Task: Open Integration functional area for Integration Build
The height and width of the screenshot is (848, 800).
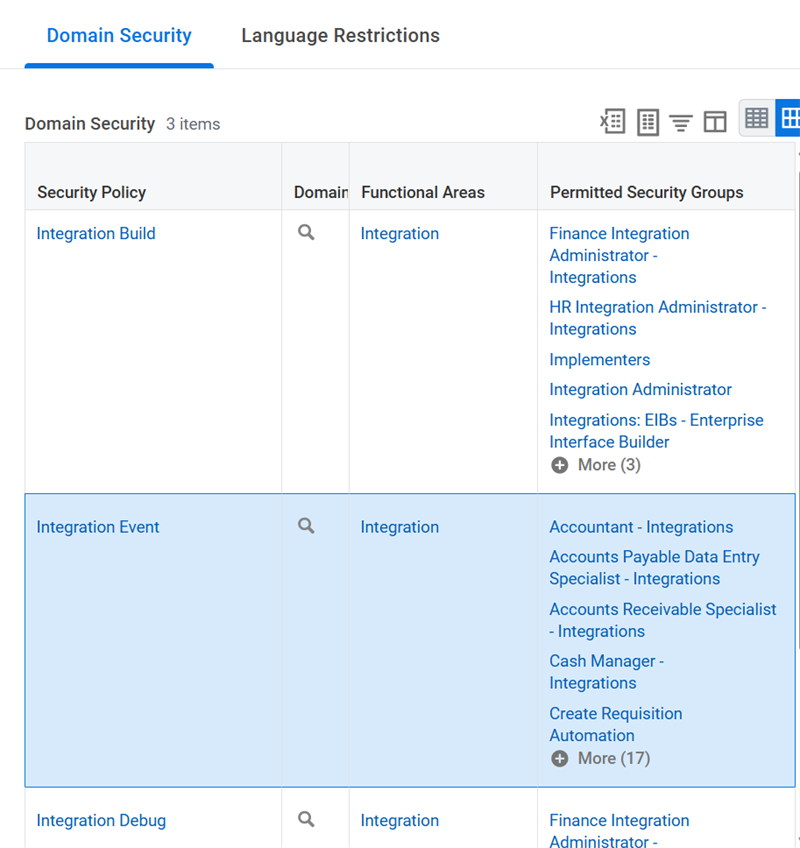Action: tap(400, 234)
